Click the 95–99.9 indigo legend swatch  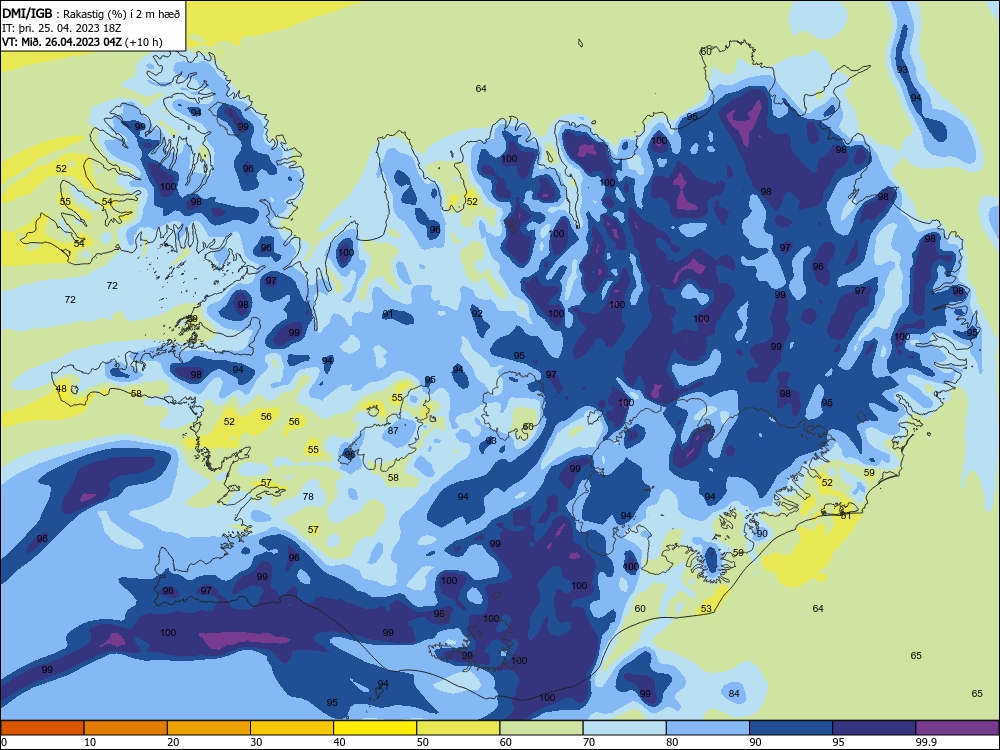coord(874,728)
